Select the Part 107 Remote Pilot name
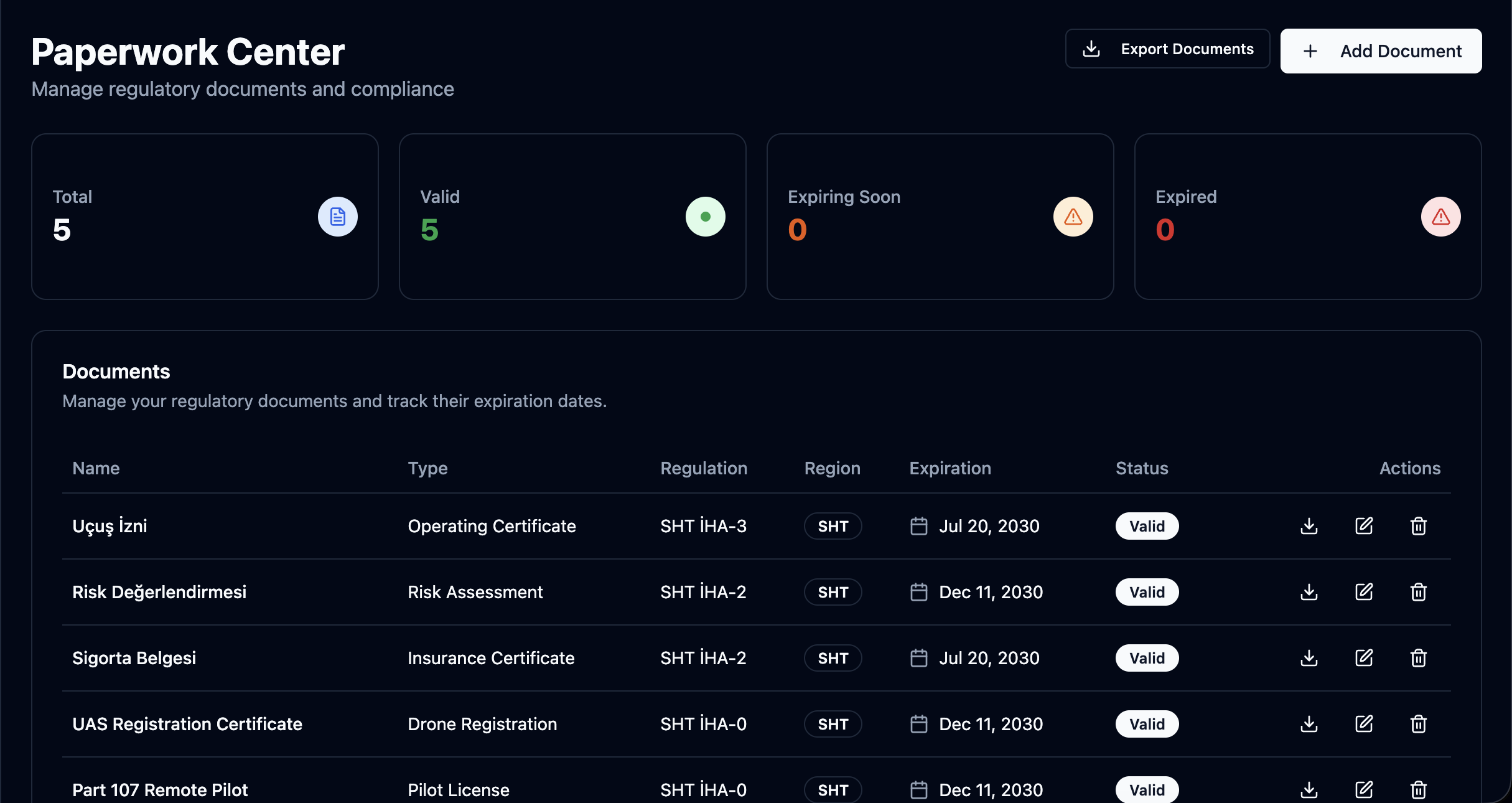Image resolution: width=1512 pixels, height=803 pixels. click(x=160, y=790)
